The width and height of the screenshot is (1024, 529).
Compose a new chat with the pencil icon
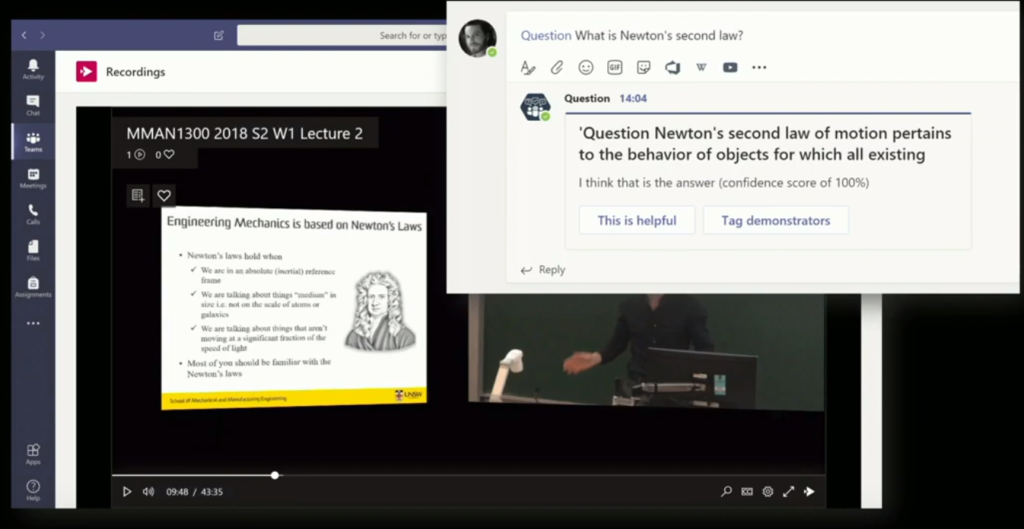tap(219, 35)
